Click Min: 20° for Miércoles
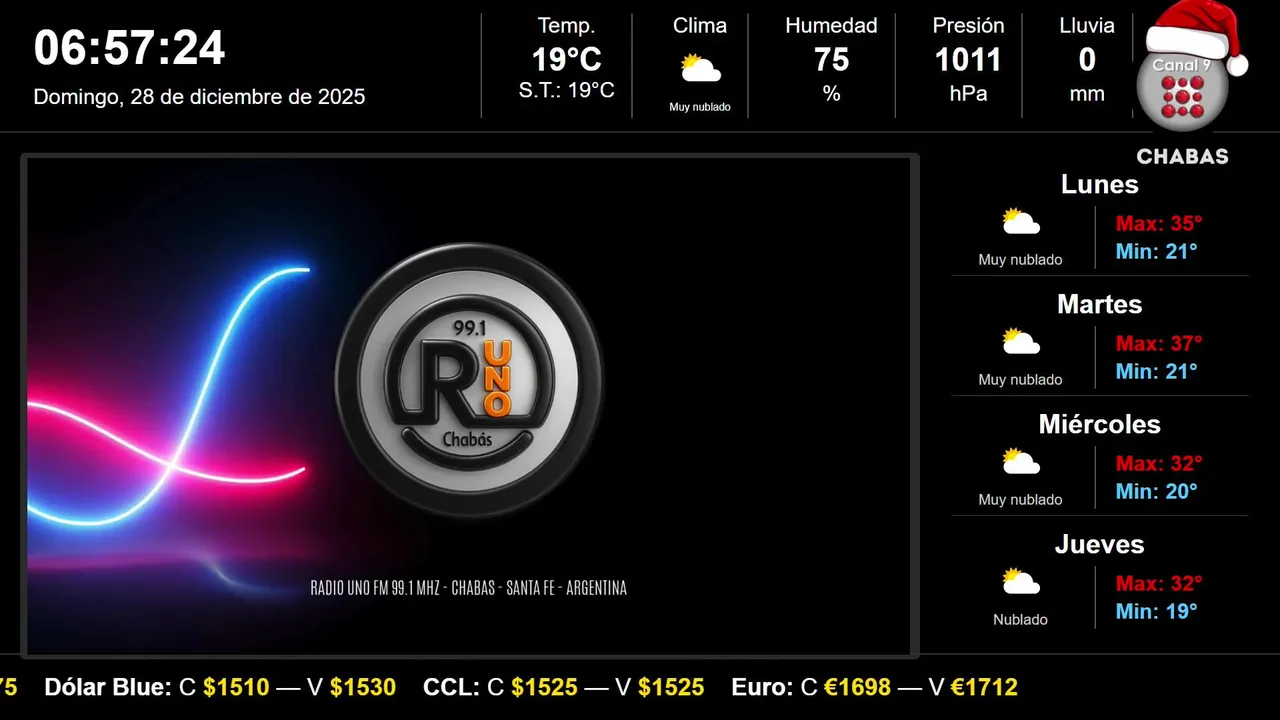The width and height of the screenshot is (1280, 720). 1156,491
